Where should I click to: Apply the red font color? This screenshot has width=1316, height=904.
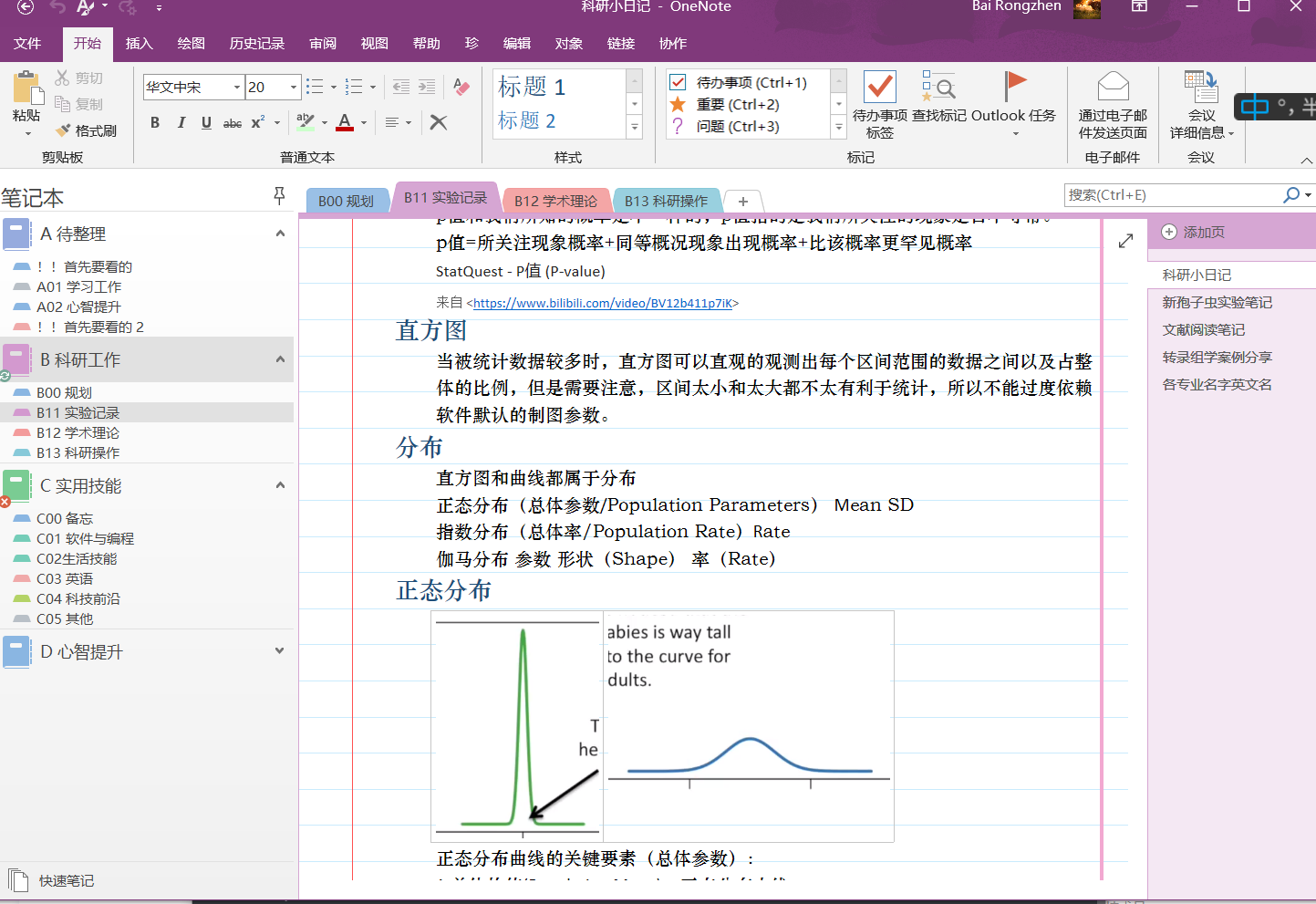[345, 122]
